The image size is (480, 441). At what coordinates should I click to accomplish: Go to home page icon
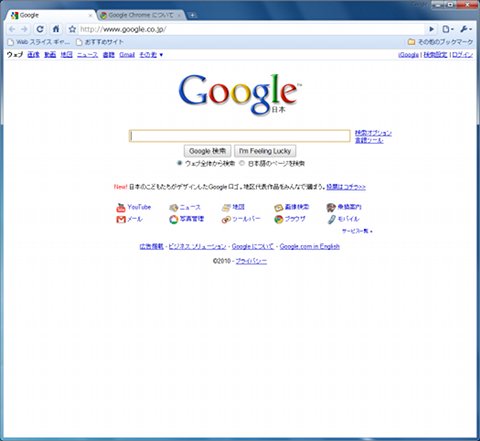click(56, 29)
